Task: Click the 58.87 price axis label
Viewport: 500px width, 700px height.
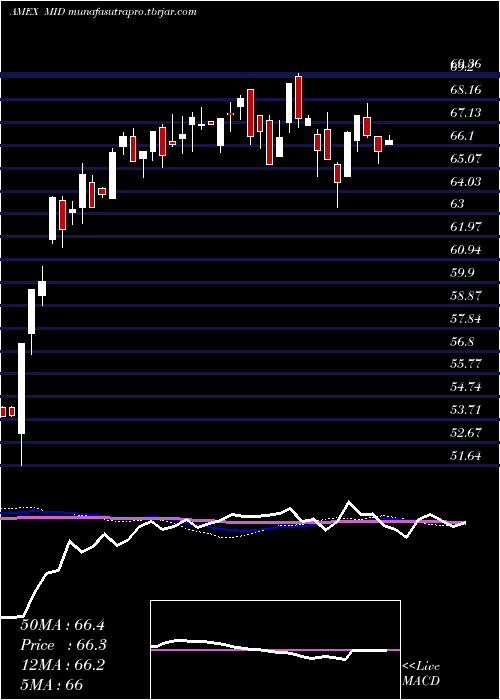Action: (x=466, y=296)
